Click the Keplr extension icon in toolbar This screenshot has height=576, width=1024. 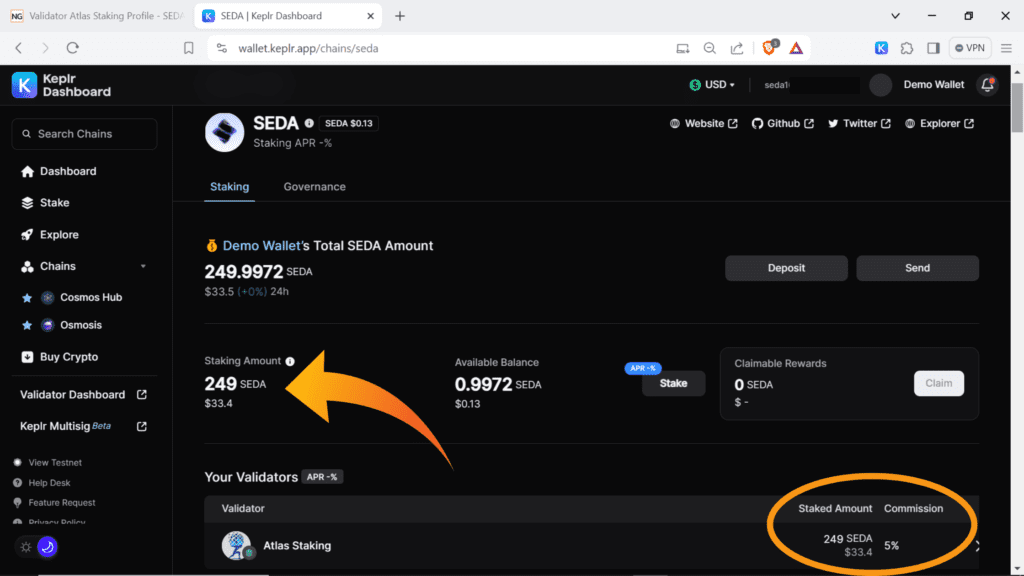881,47
